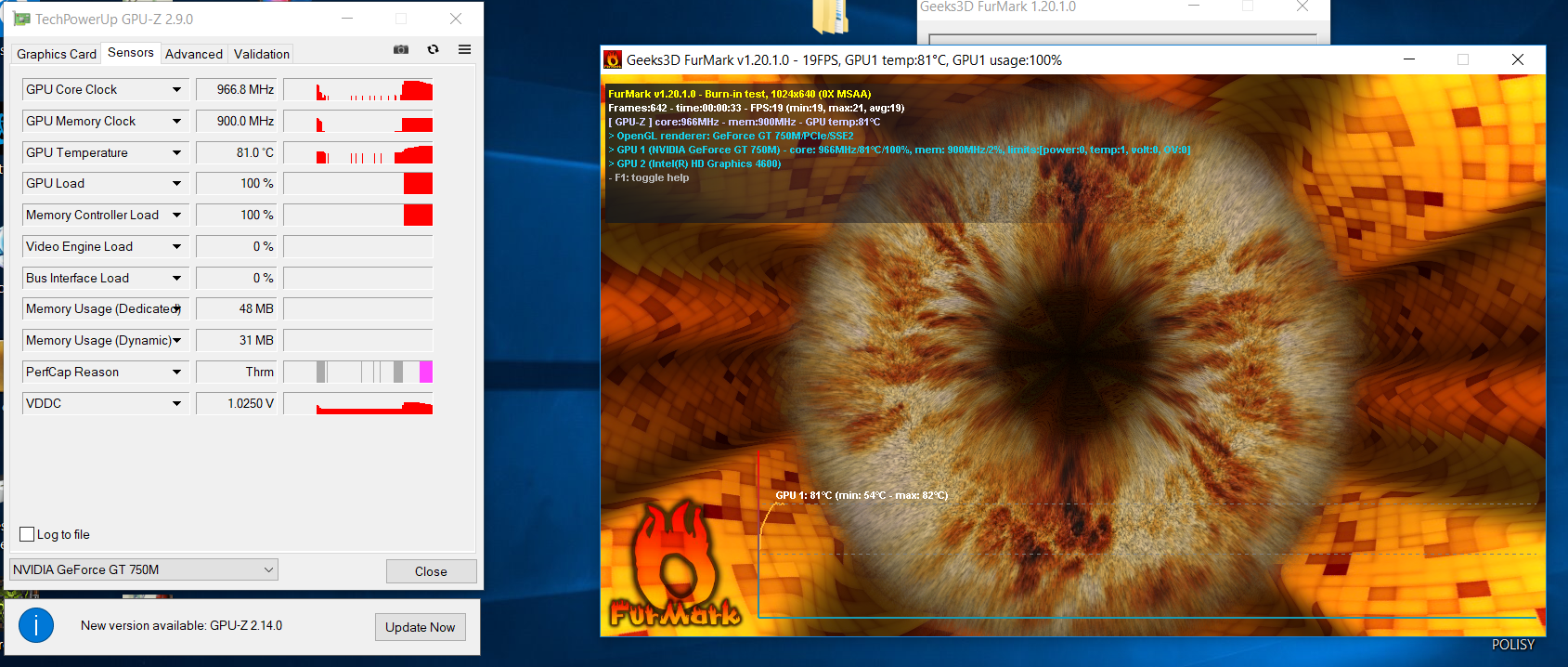
Task: Expand the PerfCap Reason dropdown
Action: [x=176, y=372]
